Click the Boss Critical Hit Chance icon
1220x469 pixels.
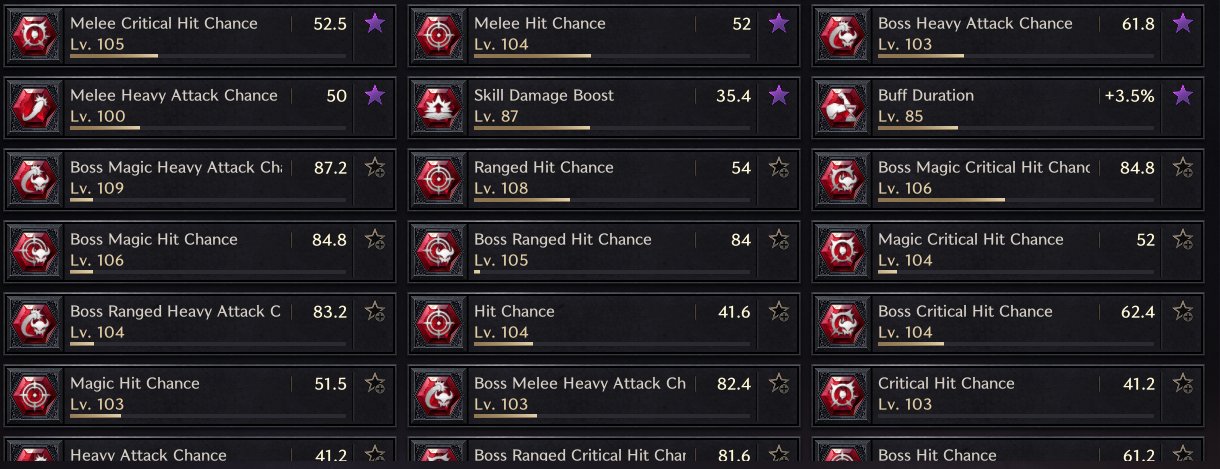(x=843, y=323)
